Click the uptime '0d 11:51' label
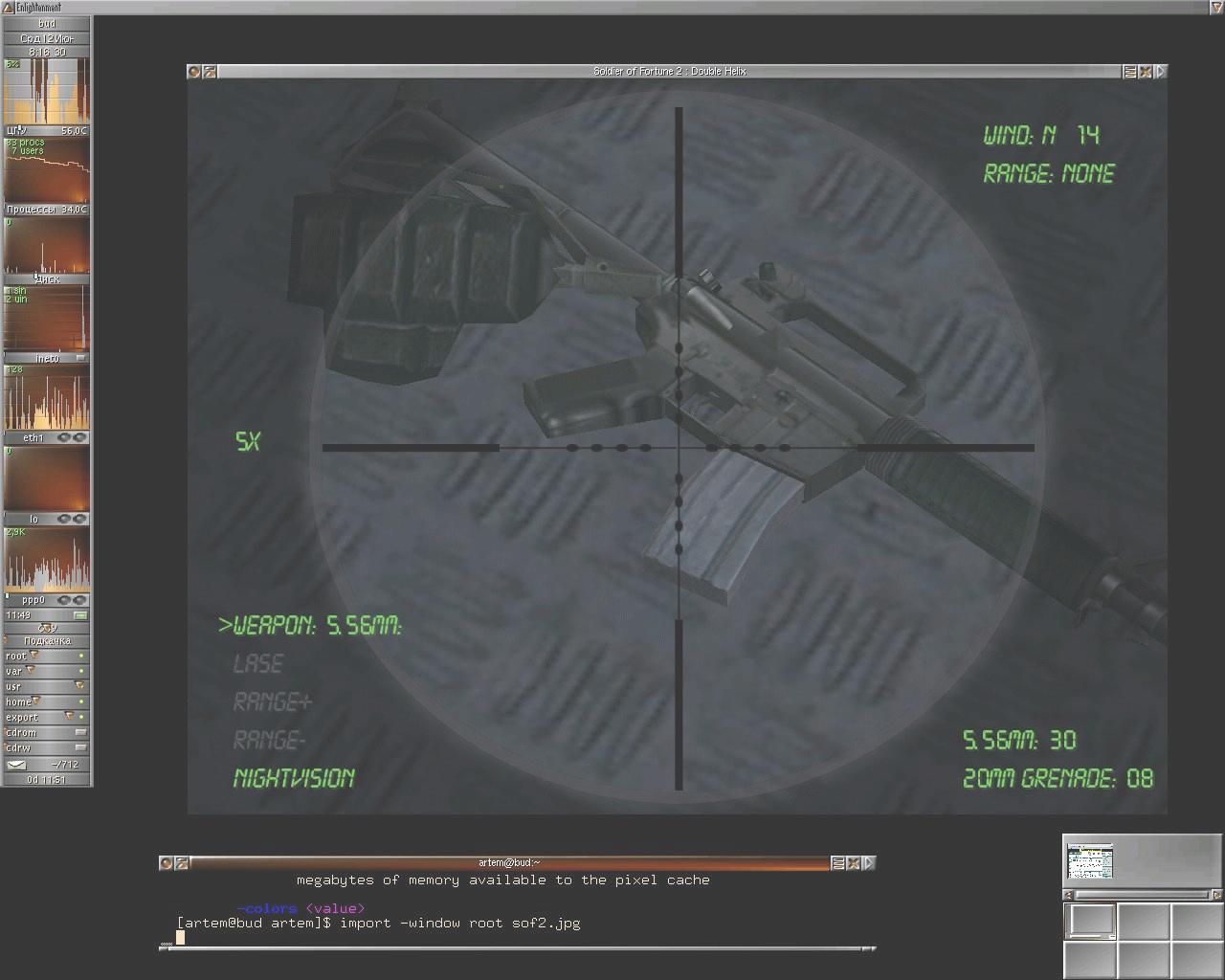Screen dimensions: 1225x980 (x=46, y=779)
